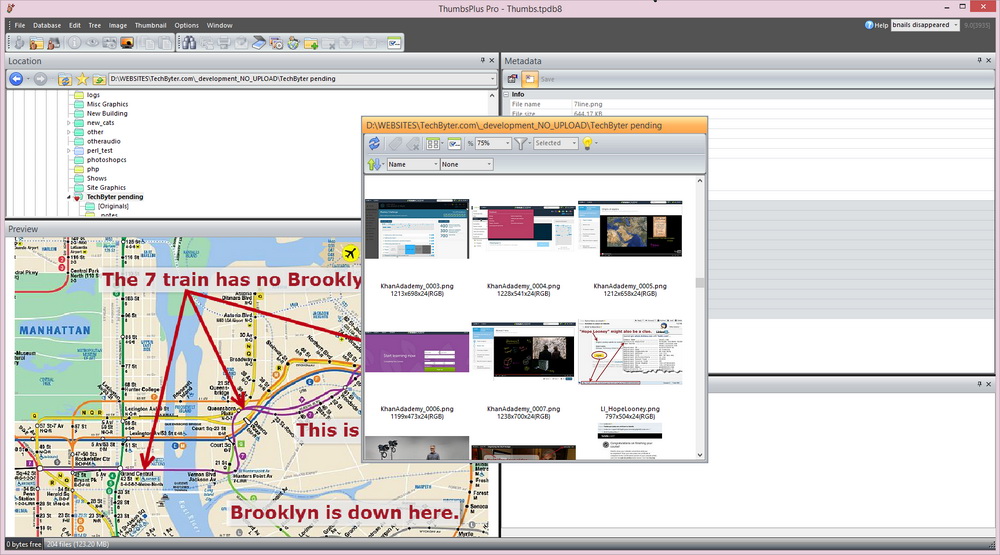Click Save in the Metadata toolbar
This screenshot has height=555, width=1000.
point(547,79)
